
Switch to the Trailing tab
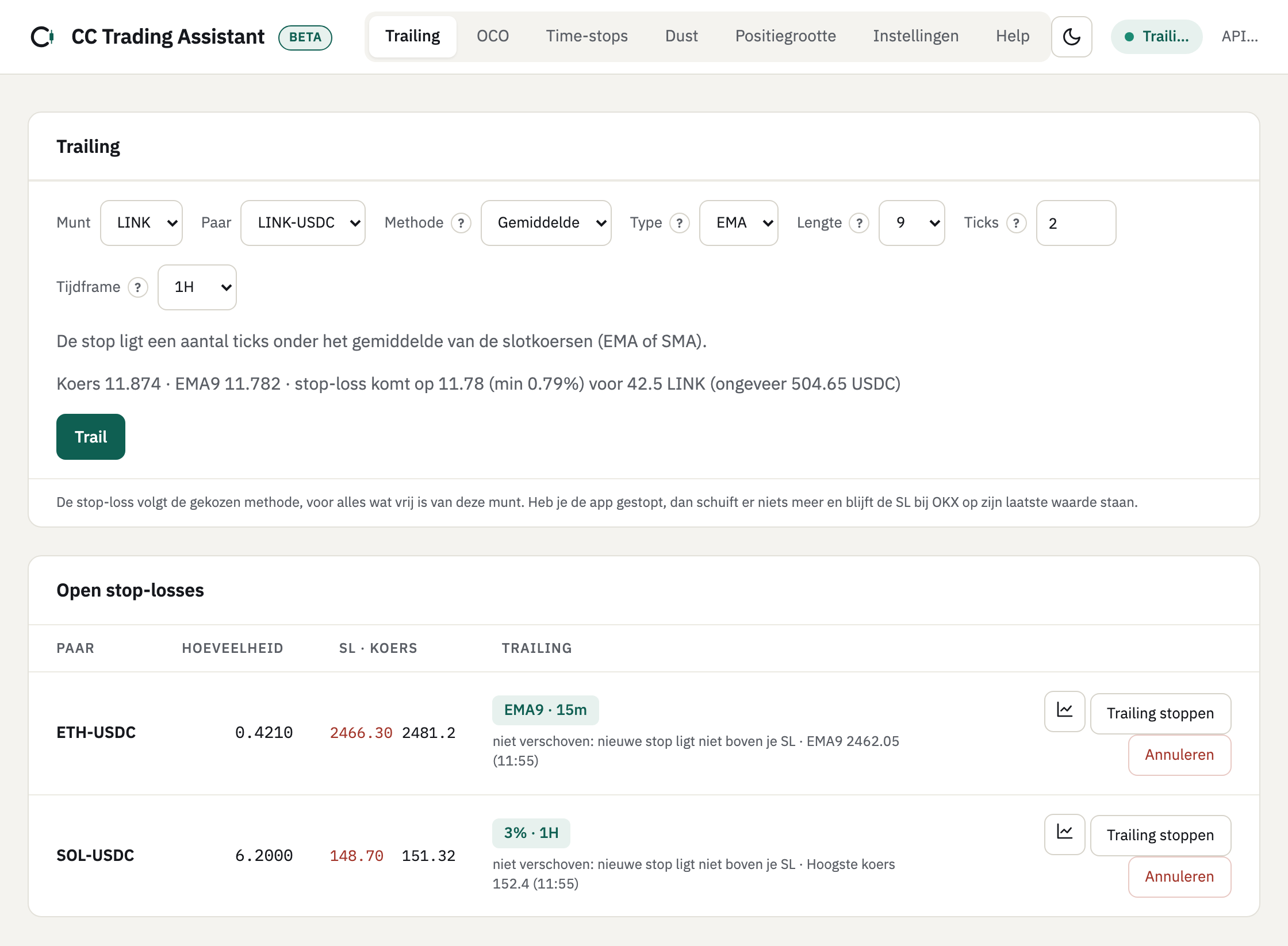point(413,36)
